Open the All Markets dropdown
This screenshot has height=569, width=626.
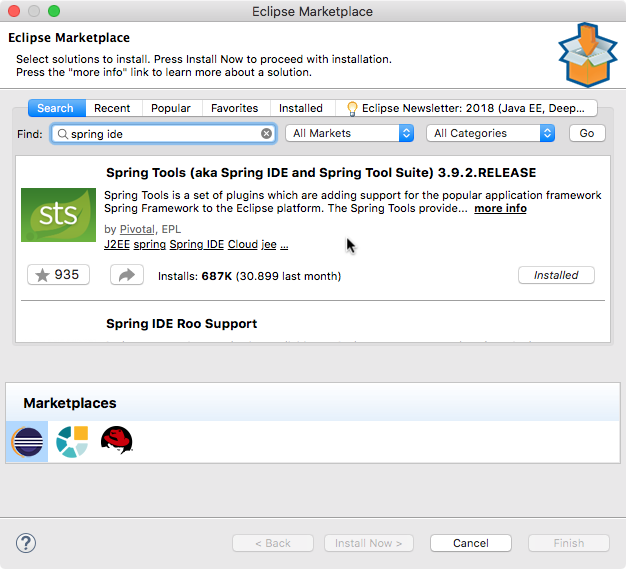[x=349, y=133]
